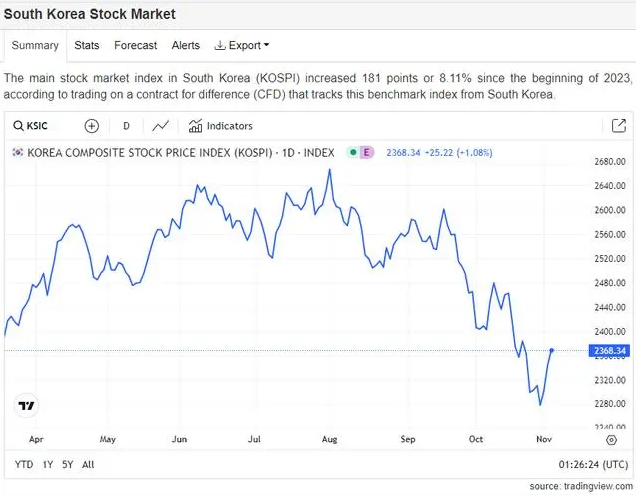Image resolution: width=636 pixels, height=495 pixels.
Task: Open the chart style line icon
Action: click(x=161, y=126)
